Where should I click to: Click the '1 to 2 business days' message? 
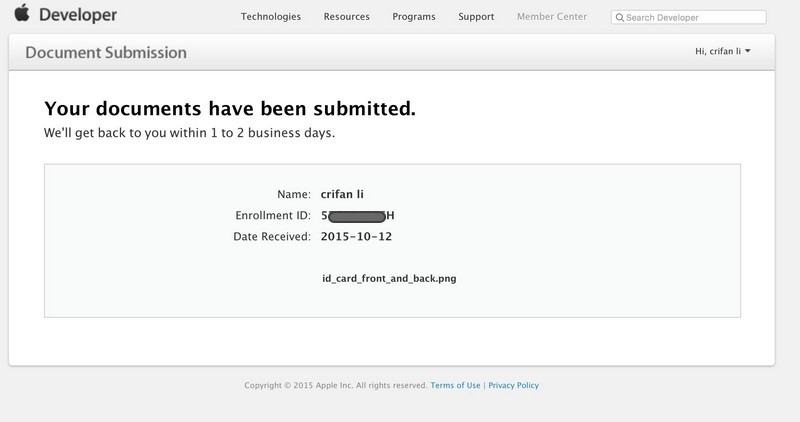pyautogui.click(x=189, y=133)
